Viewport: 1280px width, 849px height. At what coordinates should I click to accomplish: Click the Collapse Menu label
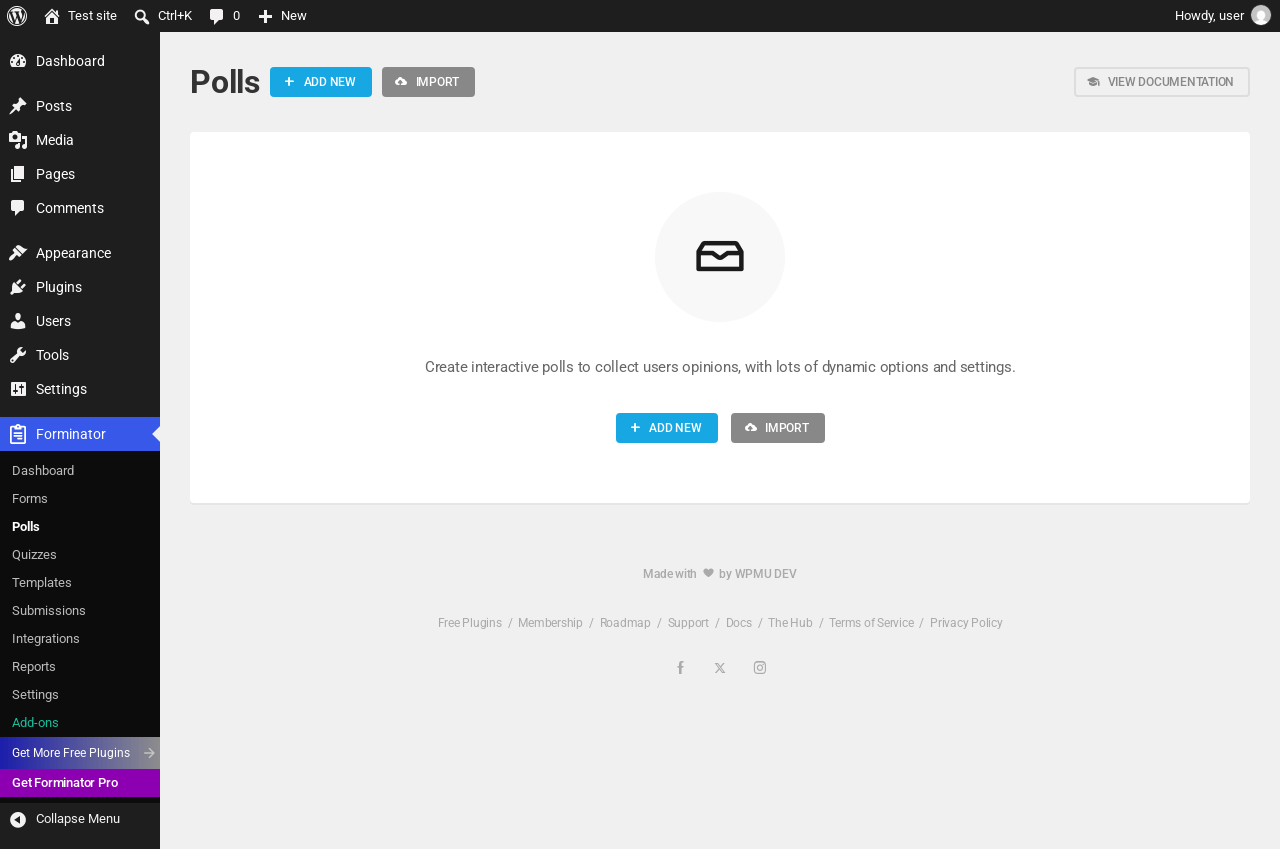[x=78, y=819]
